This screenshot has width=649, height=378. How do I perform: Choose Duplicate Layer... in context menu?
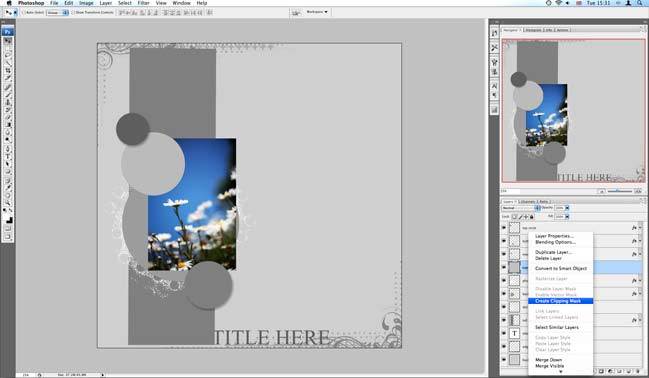pos(560,252)
